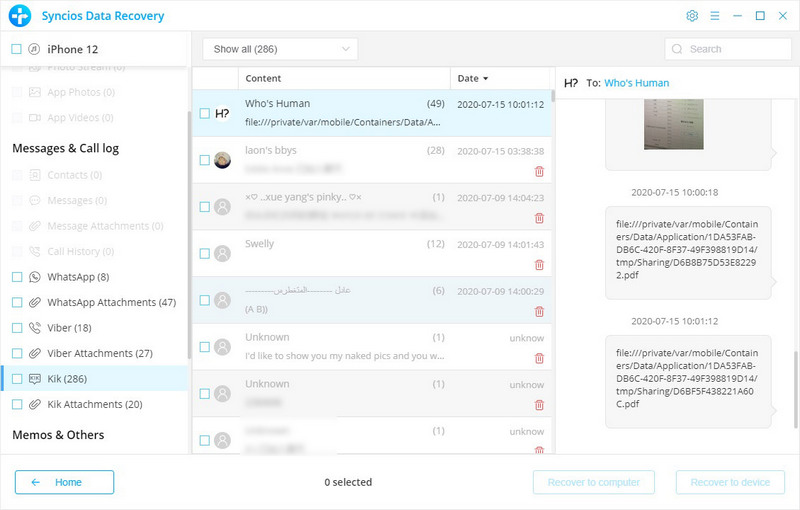Viewport: 800px width, 510px height.
Task: Tick the Who's Human conversation checkbox
Action: (205, 113)
